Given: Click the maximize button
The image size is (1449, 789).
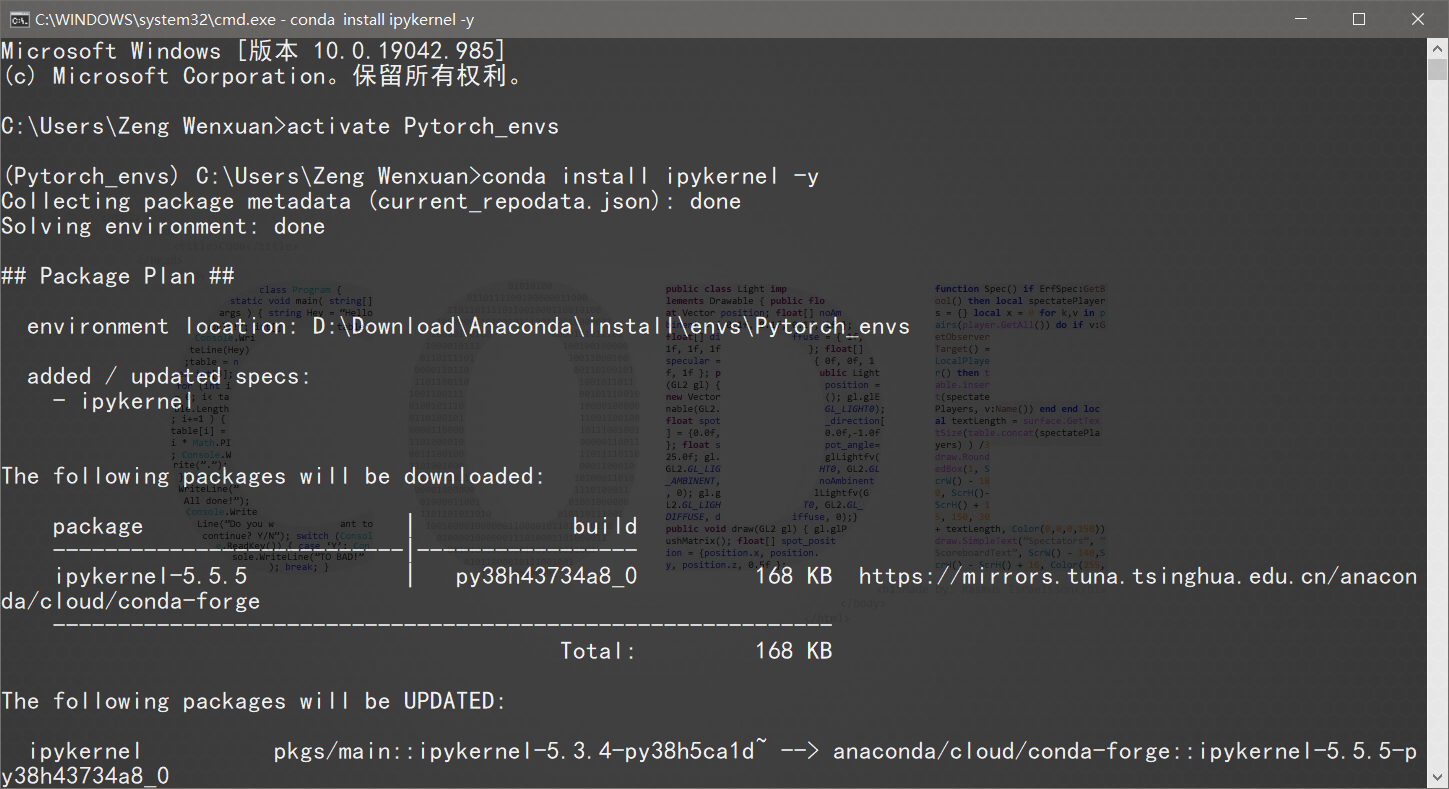Looking at the screenshot, I should point(1358,18).
